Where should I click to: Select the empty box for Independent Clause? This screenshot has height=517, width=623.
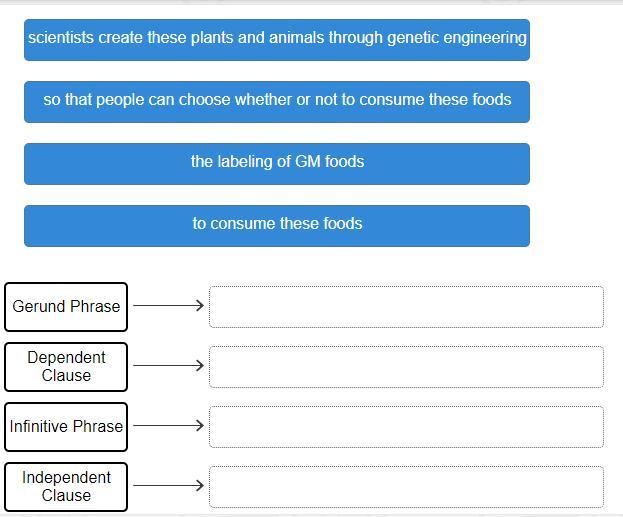(406, 487)
